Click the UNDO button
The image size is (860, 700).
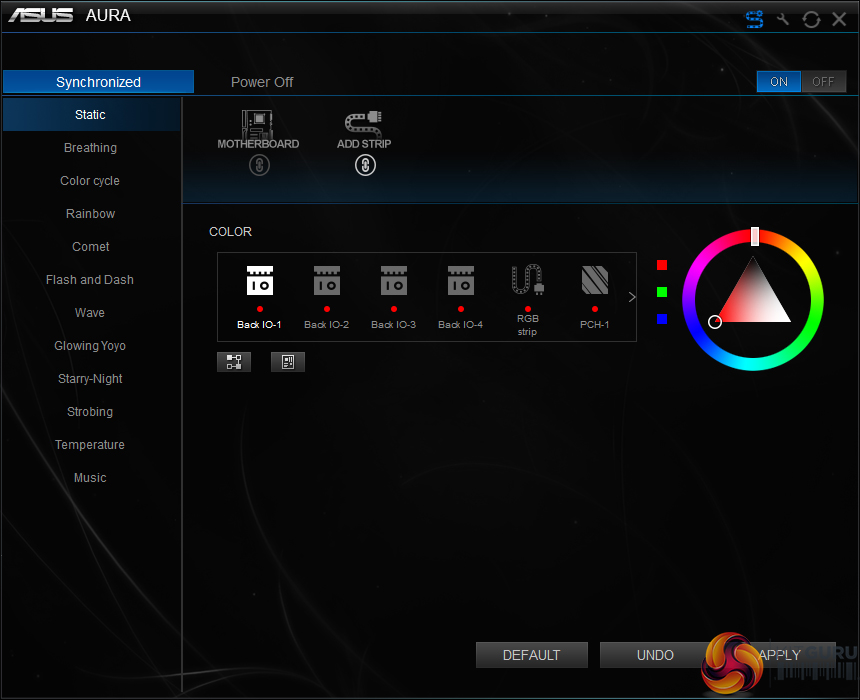[x=655, y=655]
